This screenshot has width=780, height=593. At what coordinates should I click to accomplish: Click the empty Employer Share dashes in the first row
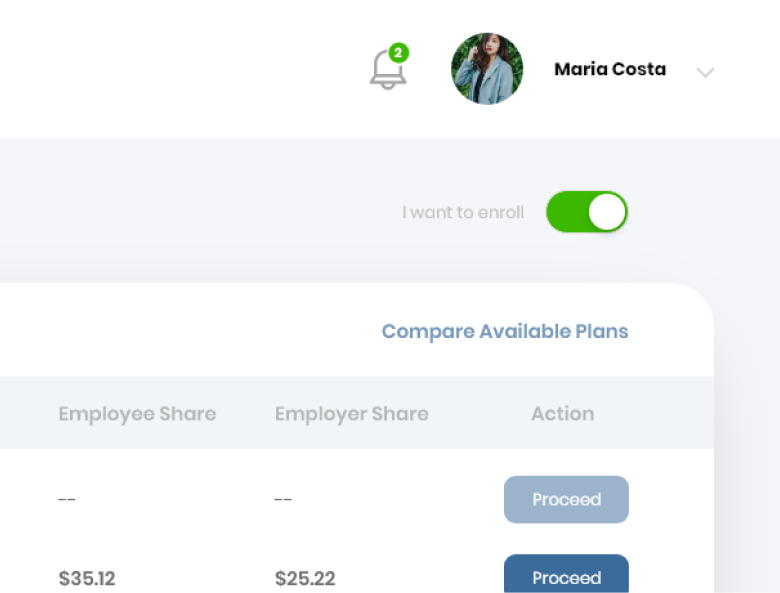click(283, 500)
